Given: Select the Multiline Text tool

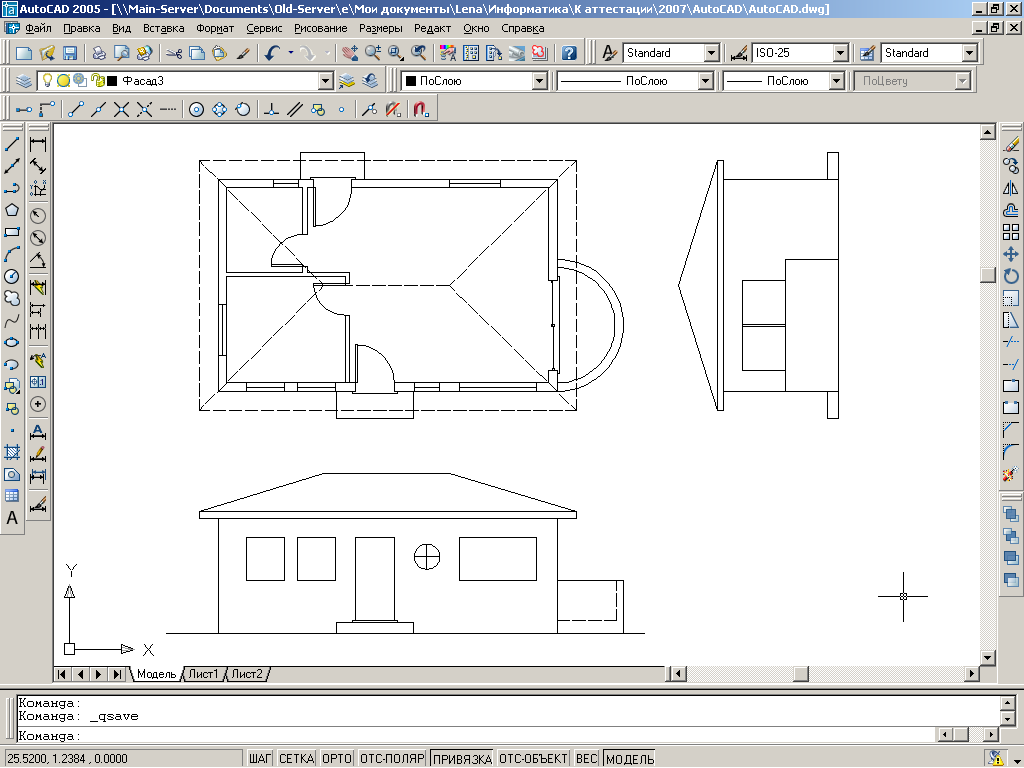Looking at the screenshot, I should click(x=12, y=518).
